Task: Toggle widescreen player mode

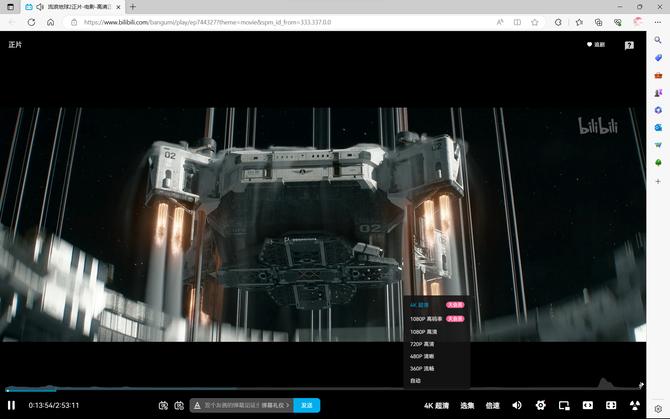Action: tap(587, 405)
